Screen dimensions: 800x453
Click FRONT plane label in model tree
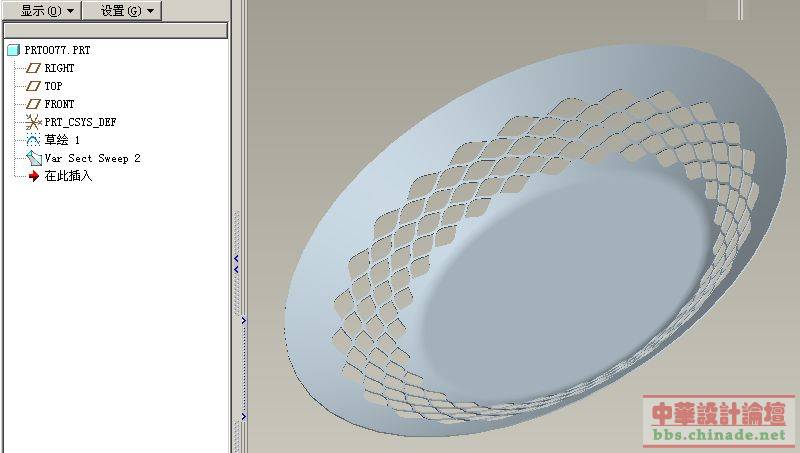tap(59, 104)
